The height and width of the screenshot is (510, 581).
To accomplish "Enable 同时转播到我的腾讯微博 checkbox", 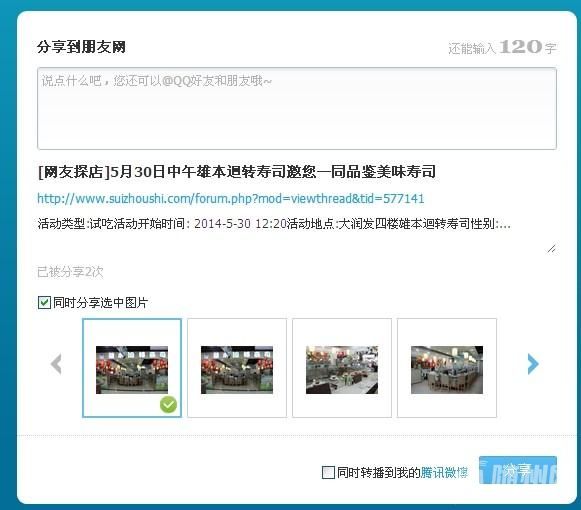I will click(328, 473).
